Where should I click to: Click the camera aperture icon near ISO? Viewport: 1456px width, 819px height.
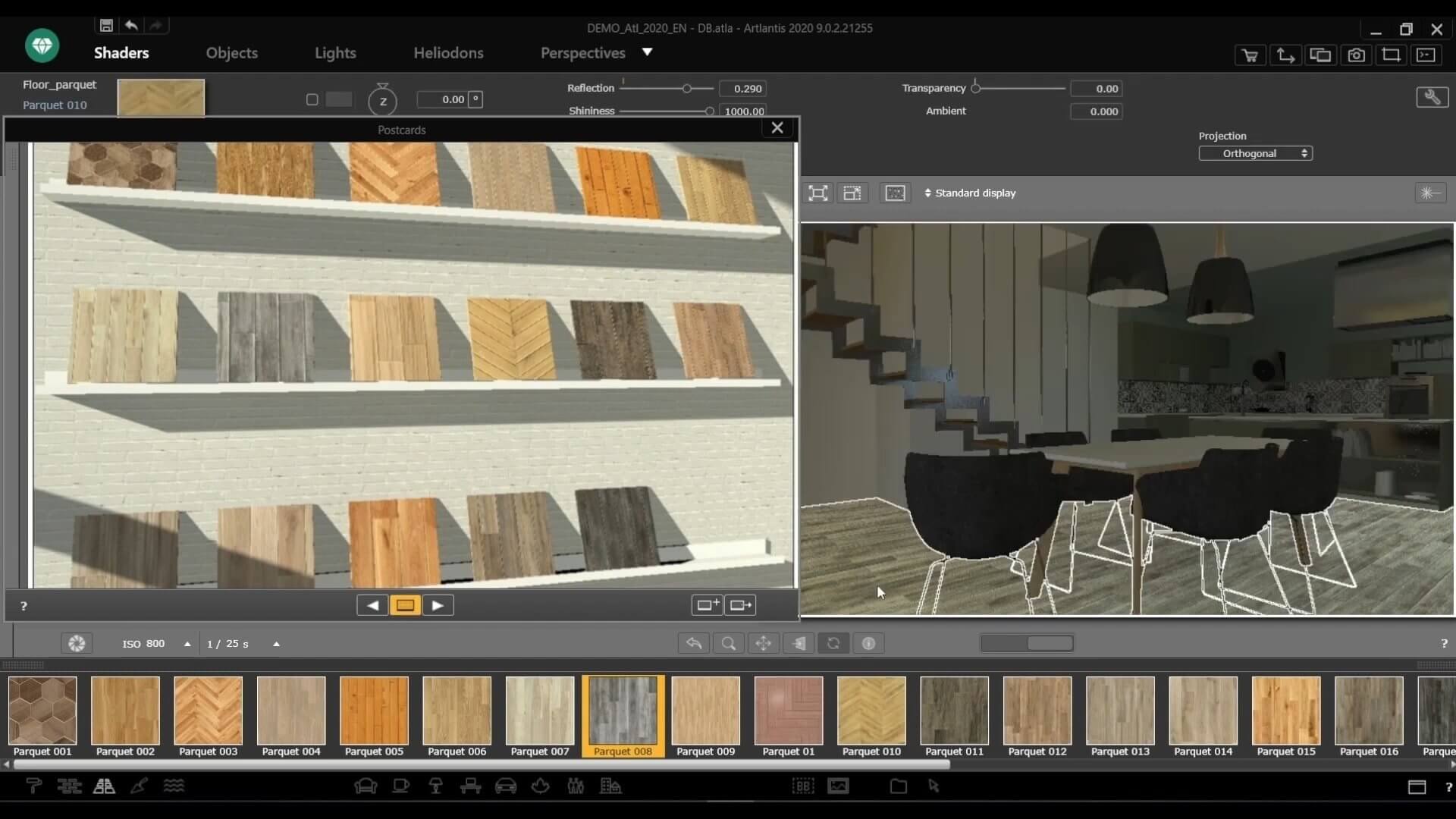tap(77, 644)
